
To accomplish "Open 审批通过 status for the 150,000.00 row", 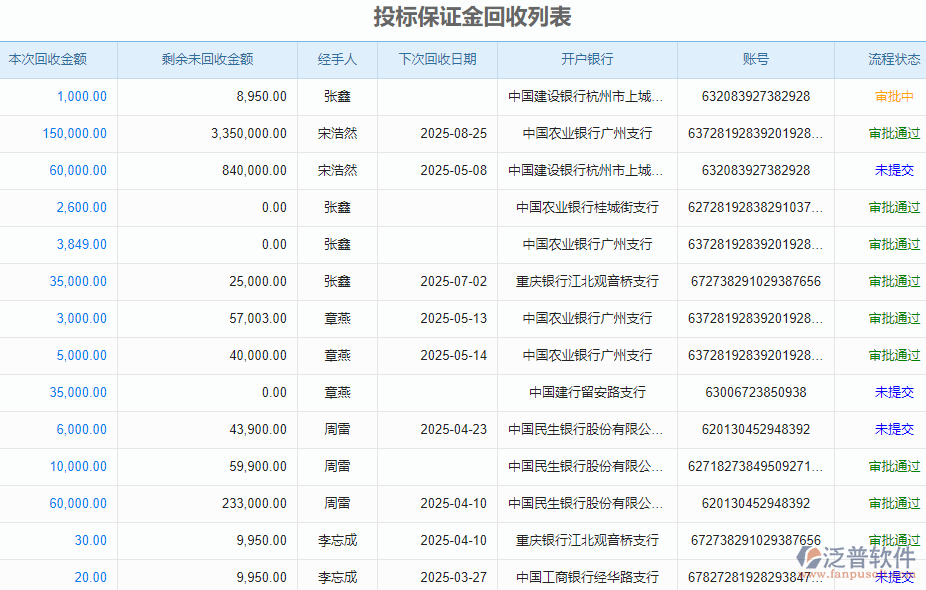I will click(x=897, y=133).
